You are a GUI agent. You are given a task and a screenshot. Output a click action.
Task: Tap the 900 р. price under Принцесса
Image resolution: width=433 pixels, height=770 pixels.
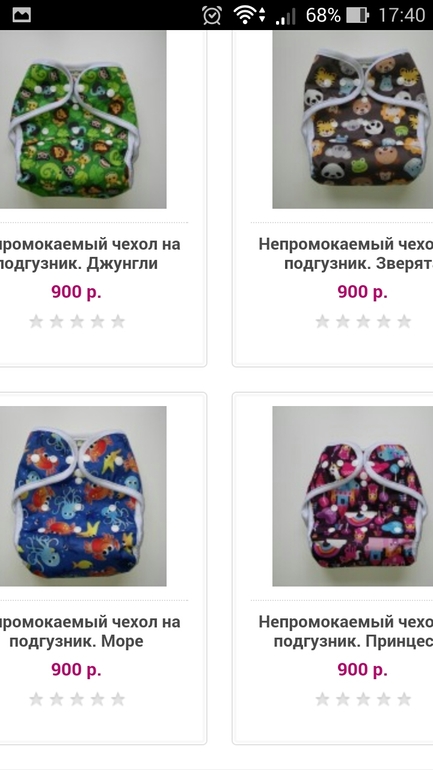click(362, 669)
